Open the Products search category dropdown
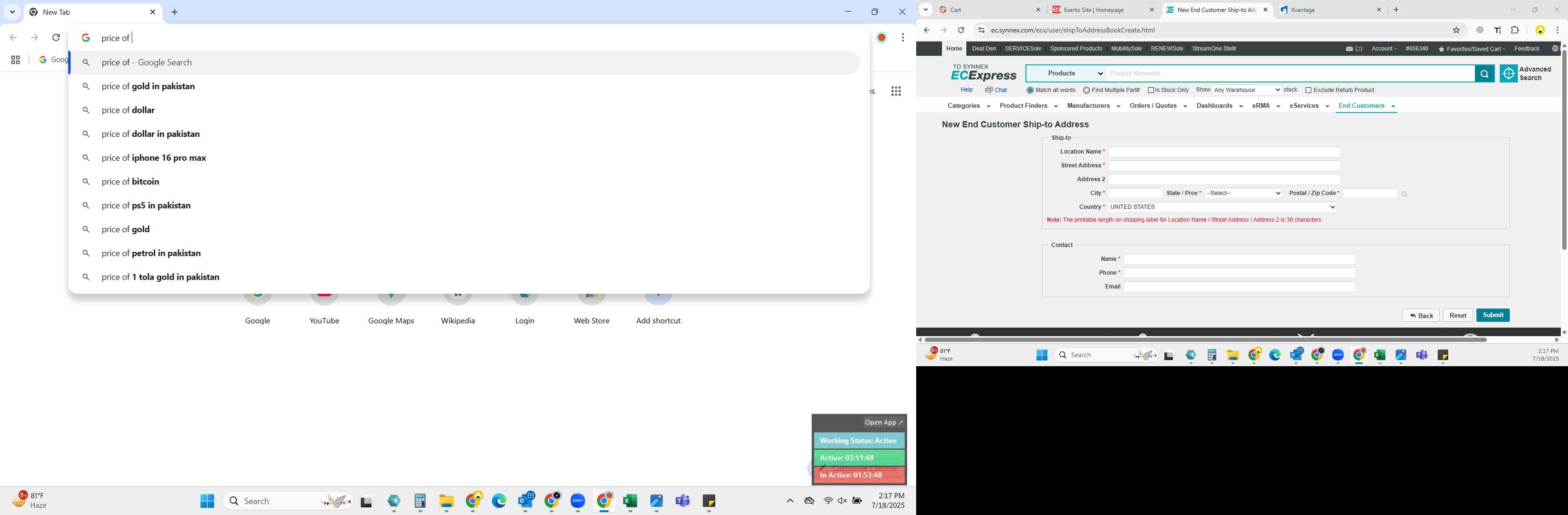Screen dimensions: 1568x515 coord(1066,73)
